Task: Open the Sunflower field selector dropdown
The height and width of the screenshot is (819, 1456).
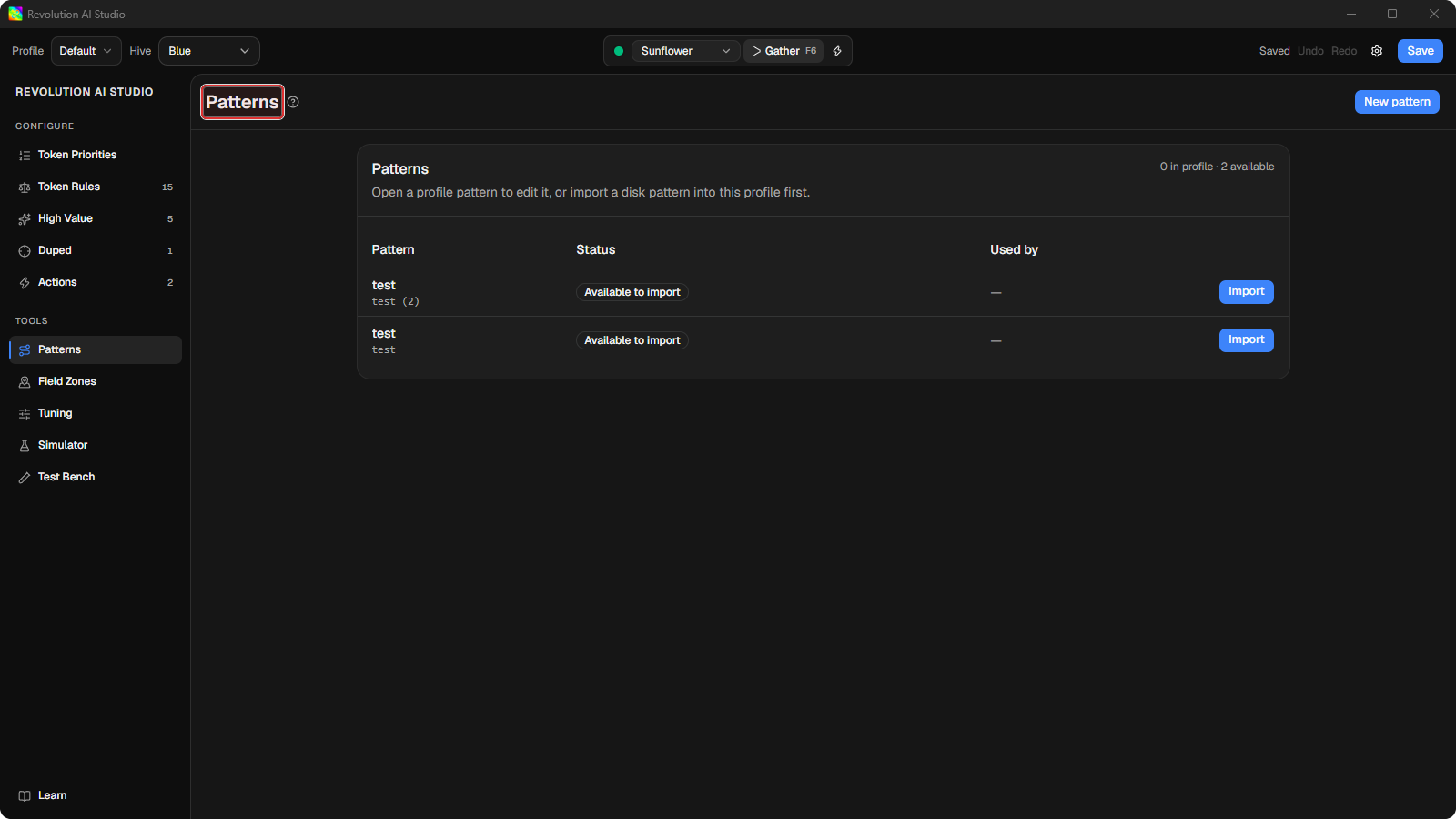Action: pyautogui.click(x=685, y=51)
